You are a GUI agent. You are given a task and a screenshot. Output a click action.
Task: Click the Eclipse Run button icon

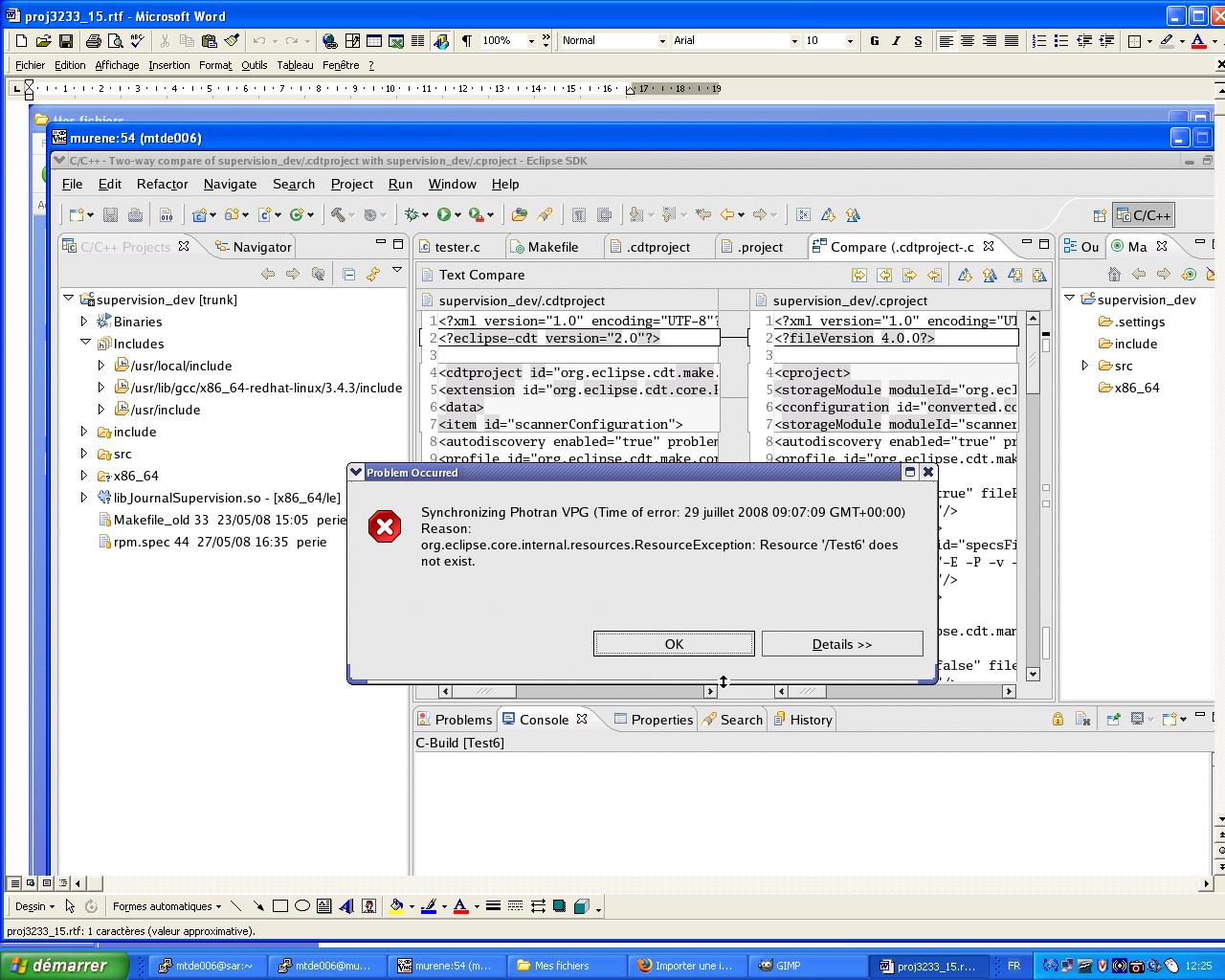click(x=444, y=215)
